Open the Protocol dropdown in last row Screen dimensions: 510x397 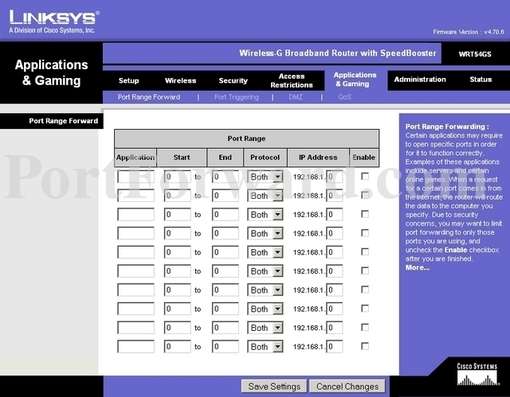pos(265,347)
